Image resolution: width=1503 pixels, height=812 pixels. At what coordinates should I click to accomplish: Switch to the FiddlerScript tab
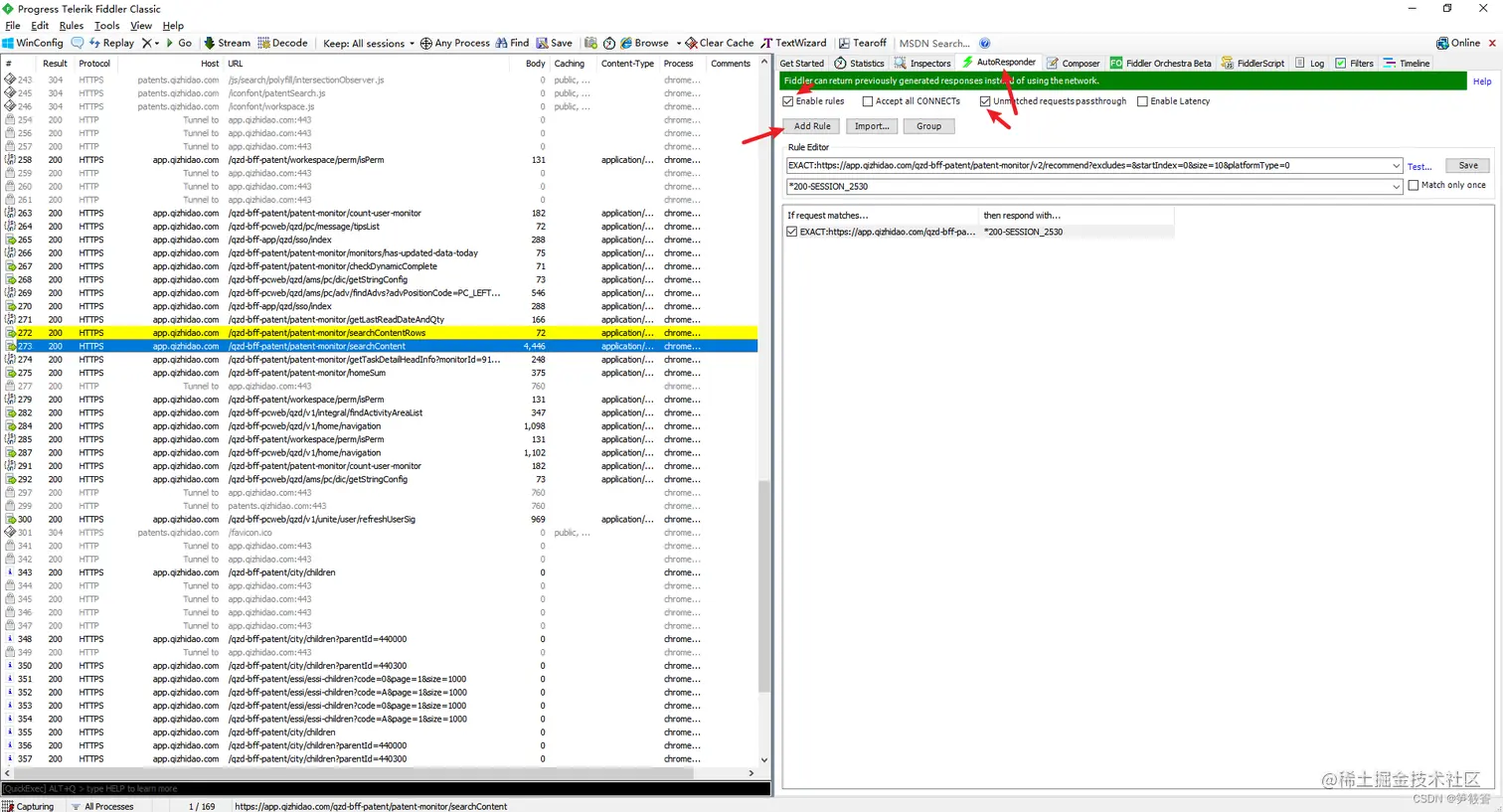pyautogui.click(x=1252, y=63)
